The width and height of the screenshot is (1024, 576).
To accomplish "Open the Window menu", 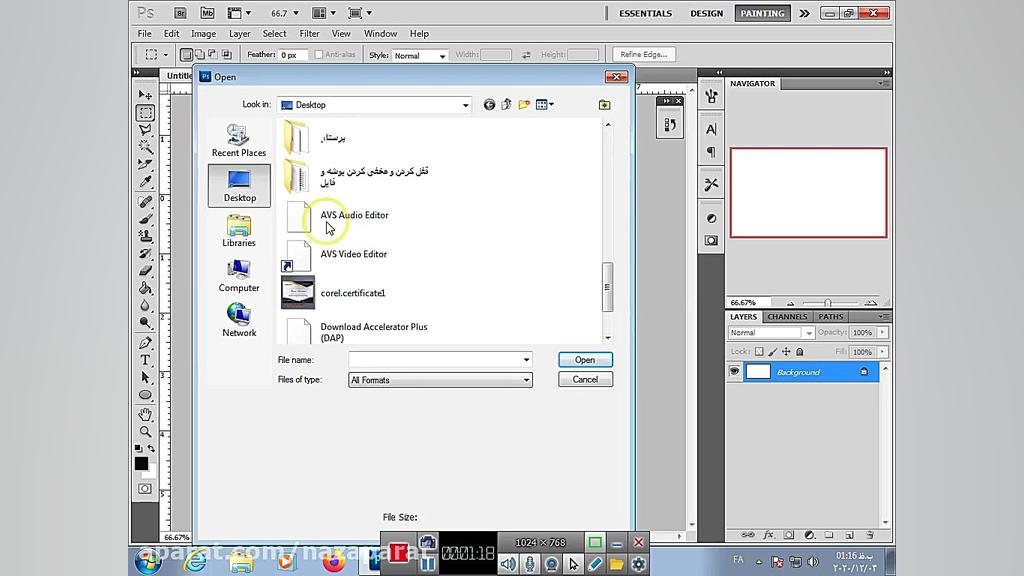I will click(x=380, y=33).
